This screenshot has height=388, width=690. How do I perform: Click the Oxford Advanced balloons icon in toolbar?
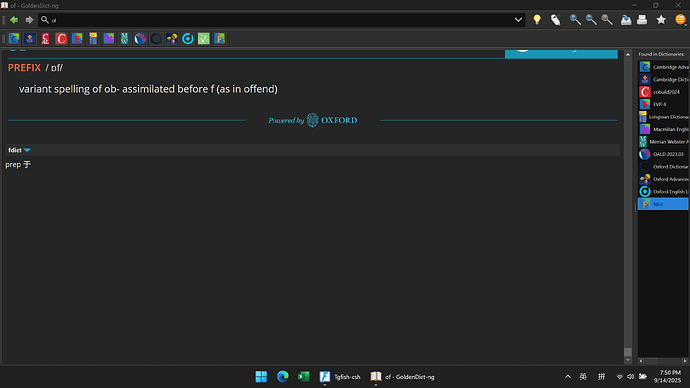(172, 39)
